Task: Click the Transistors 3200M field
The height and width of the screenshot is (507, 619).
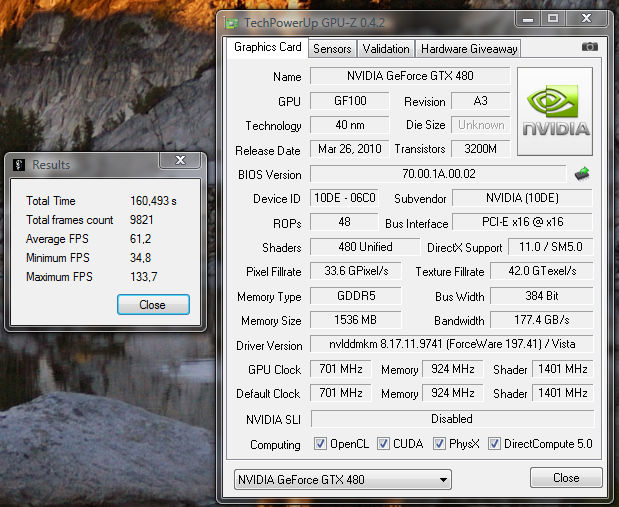Action: 480,149
